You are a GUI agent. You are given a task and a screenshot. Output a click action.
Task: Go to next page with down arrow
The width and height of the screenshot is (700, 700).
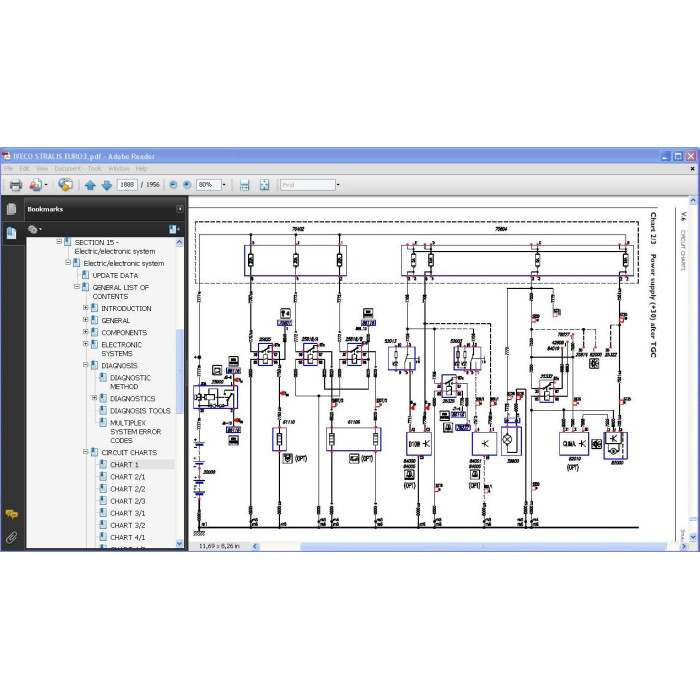[107, 185]
